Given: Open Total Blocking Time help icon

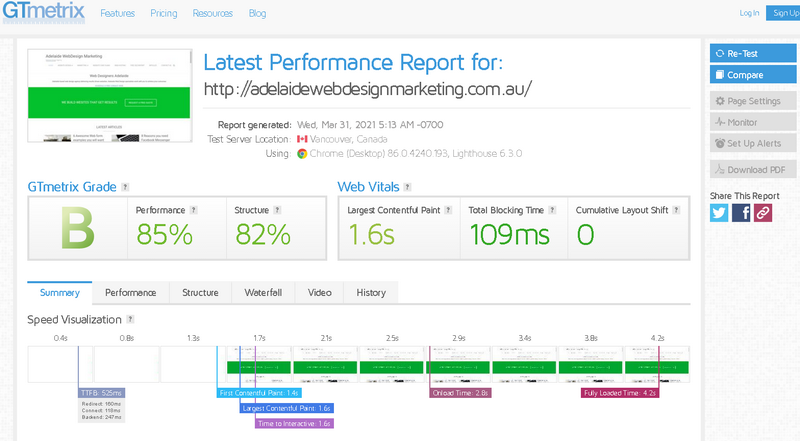Looking at the screenshot, I should point(552,210).
